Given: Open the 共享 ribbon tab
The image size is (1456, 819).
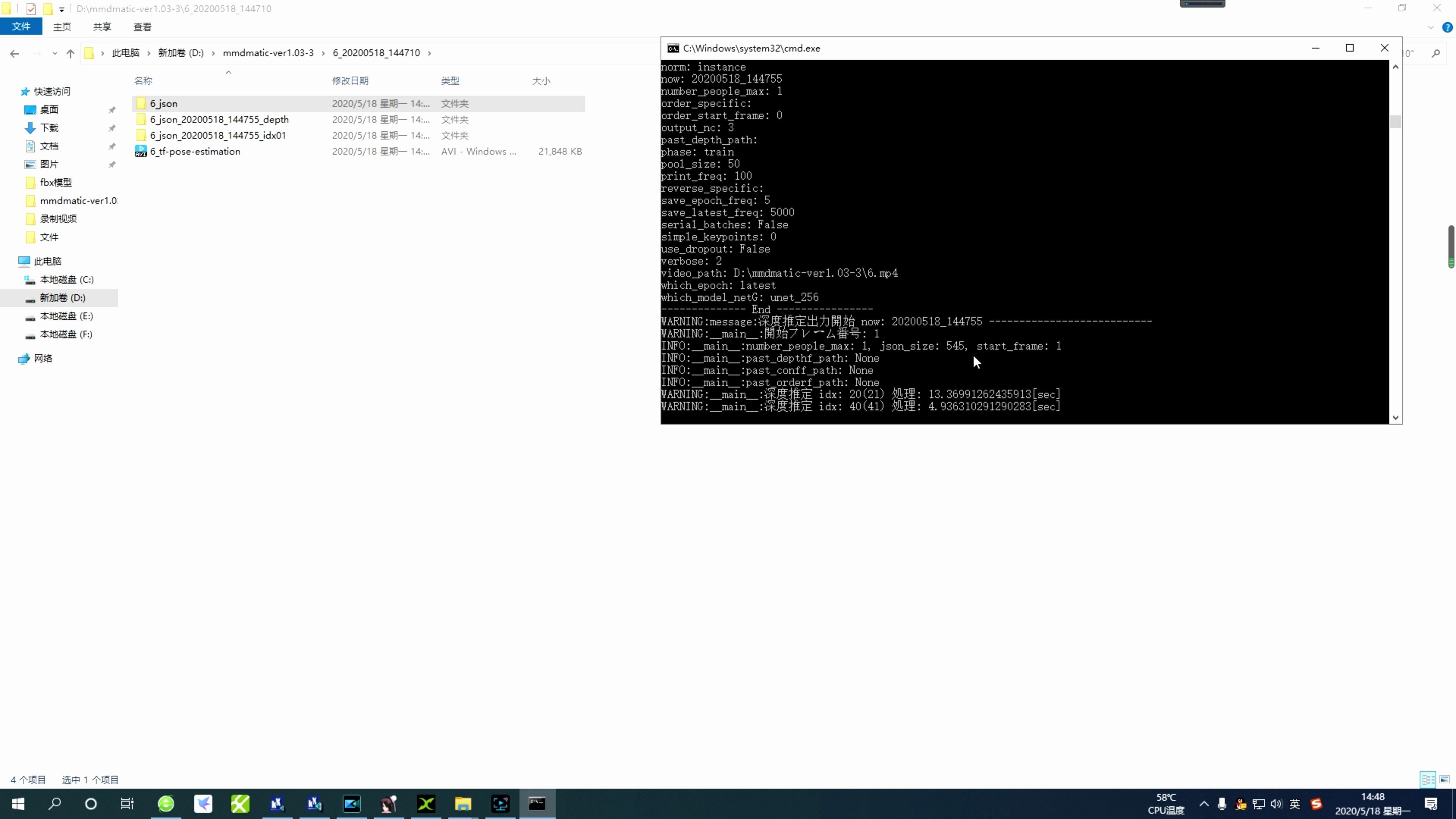Looking at the screenshot, I should pos(102,27).
